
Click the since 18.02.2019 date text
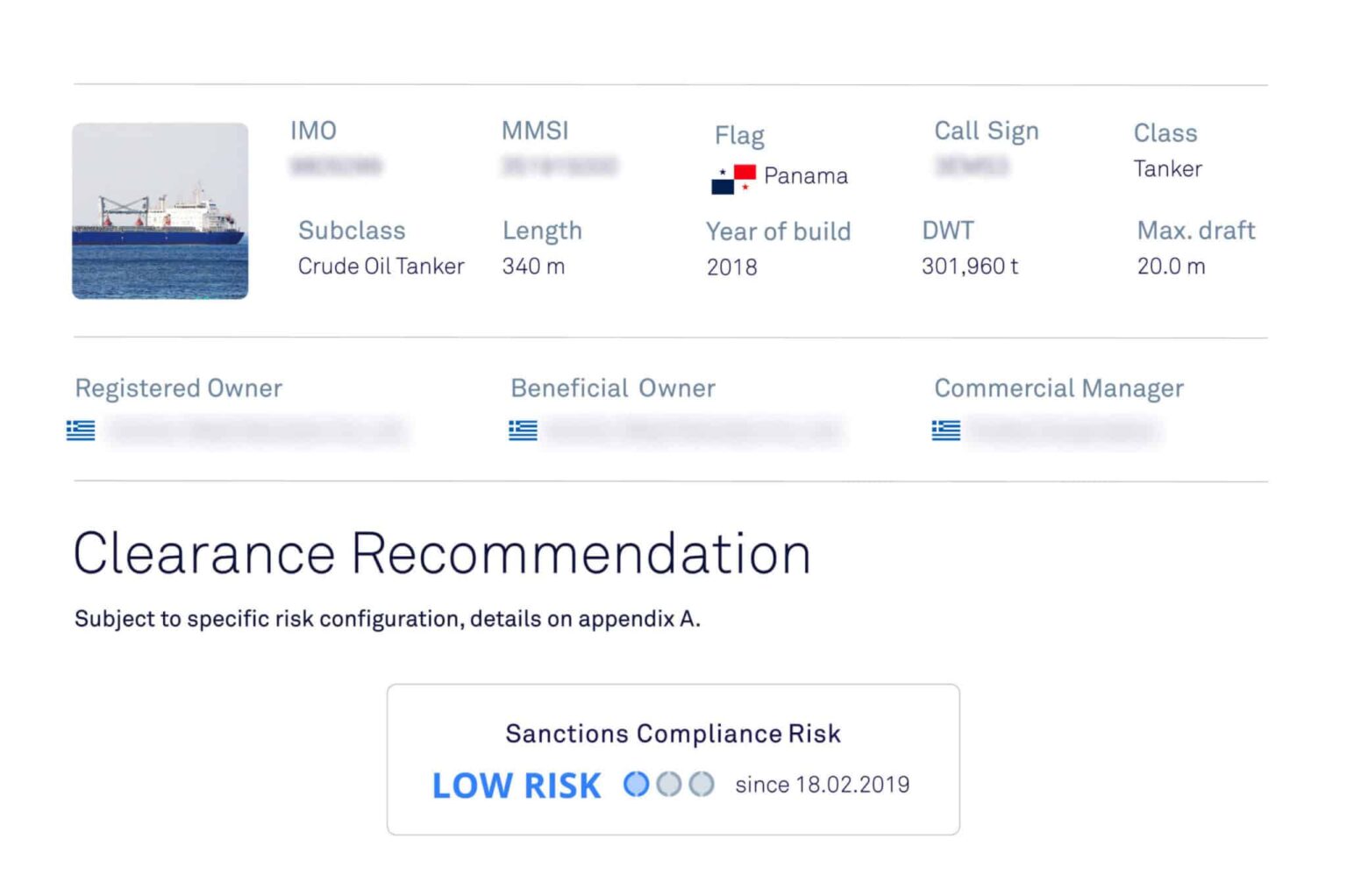coord(822,785)
